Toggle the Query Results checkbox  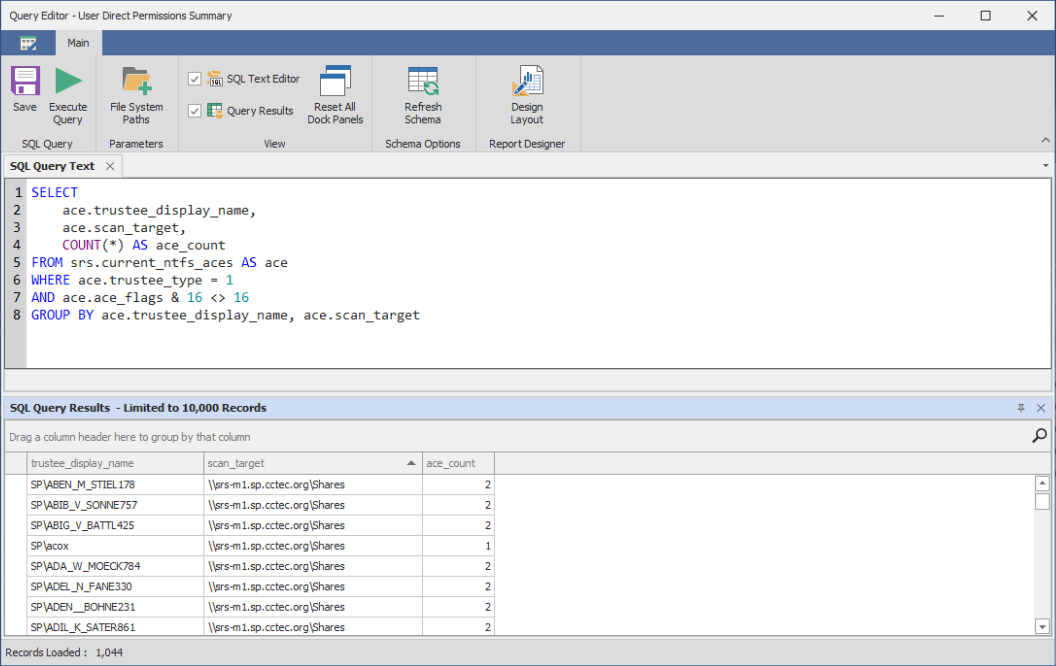(x=195, y=111)
